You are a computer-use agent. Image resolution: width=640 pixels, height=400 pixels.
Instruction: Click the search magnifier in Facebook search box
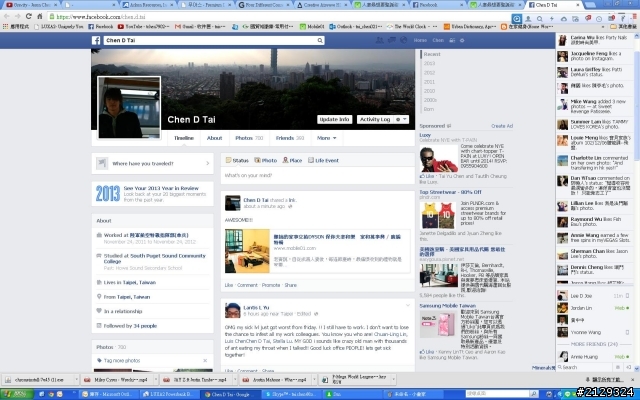[x=320, y=40]
